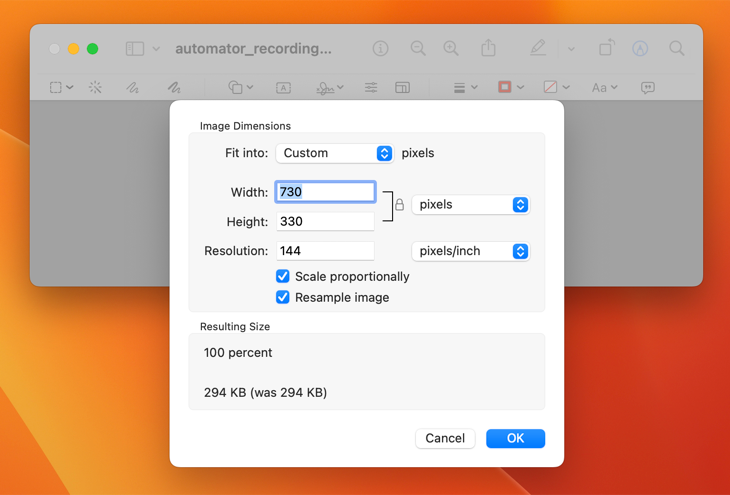The height and width of the screenshot is (495, 730).
Task: Click the search magnifier icon
Action: point(677,48)
